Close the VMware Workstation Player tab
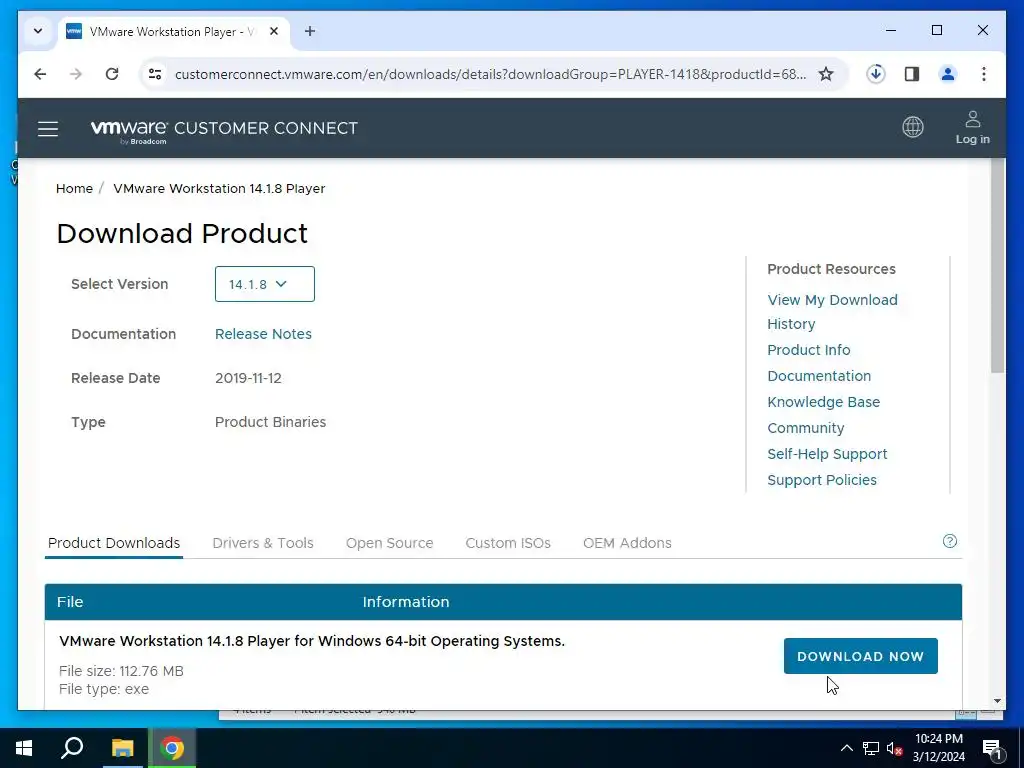1024x768 pixels. pos(274,31)
